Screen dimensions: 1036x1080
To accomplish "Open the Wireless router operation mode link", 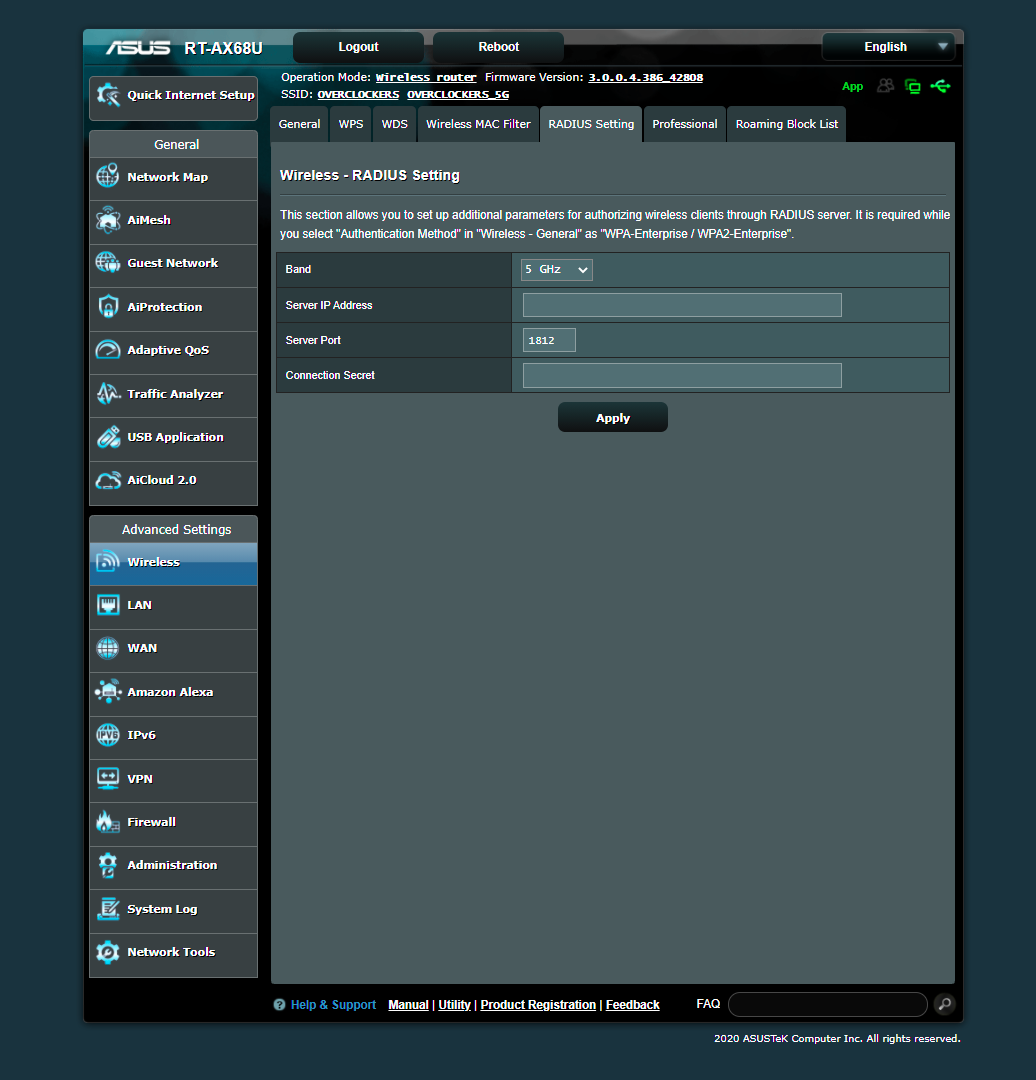I will click(426, 77).
